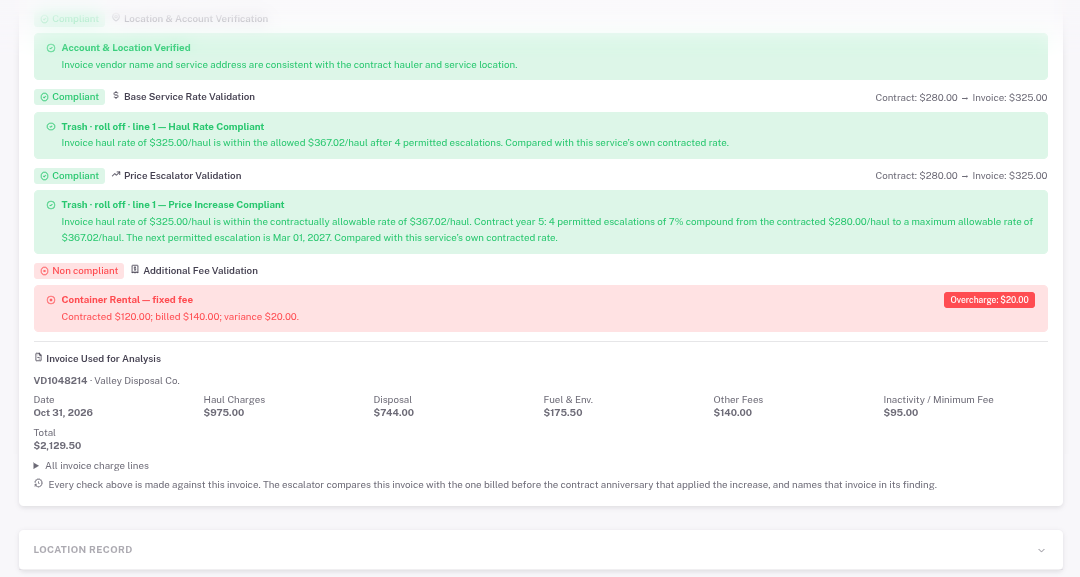1080x577 pixels.
Task: Expand All invoice charge lines triangle
Action: click(37, 466)
